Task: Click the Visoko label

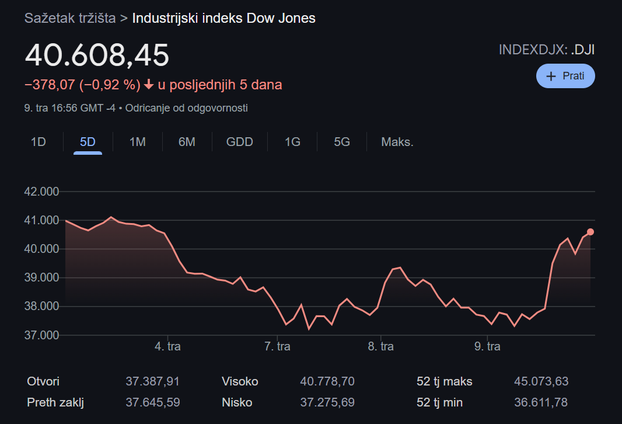Action: 240,382
